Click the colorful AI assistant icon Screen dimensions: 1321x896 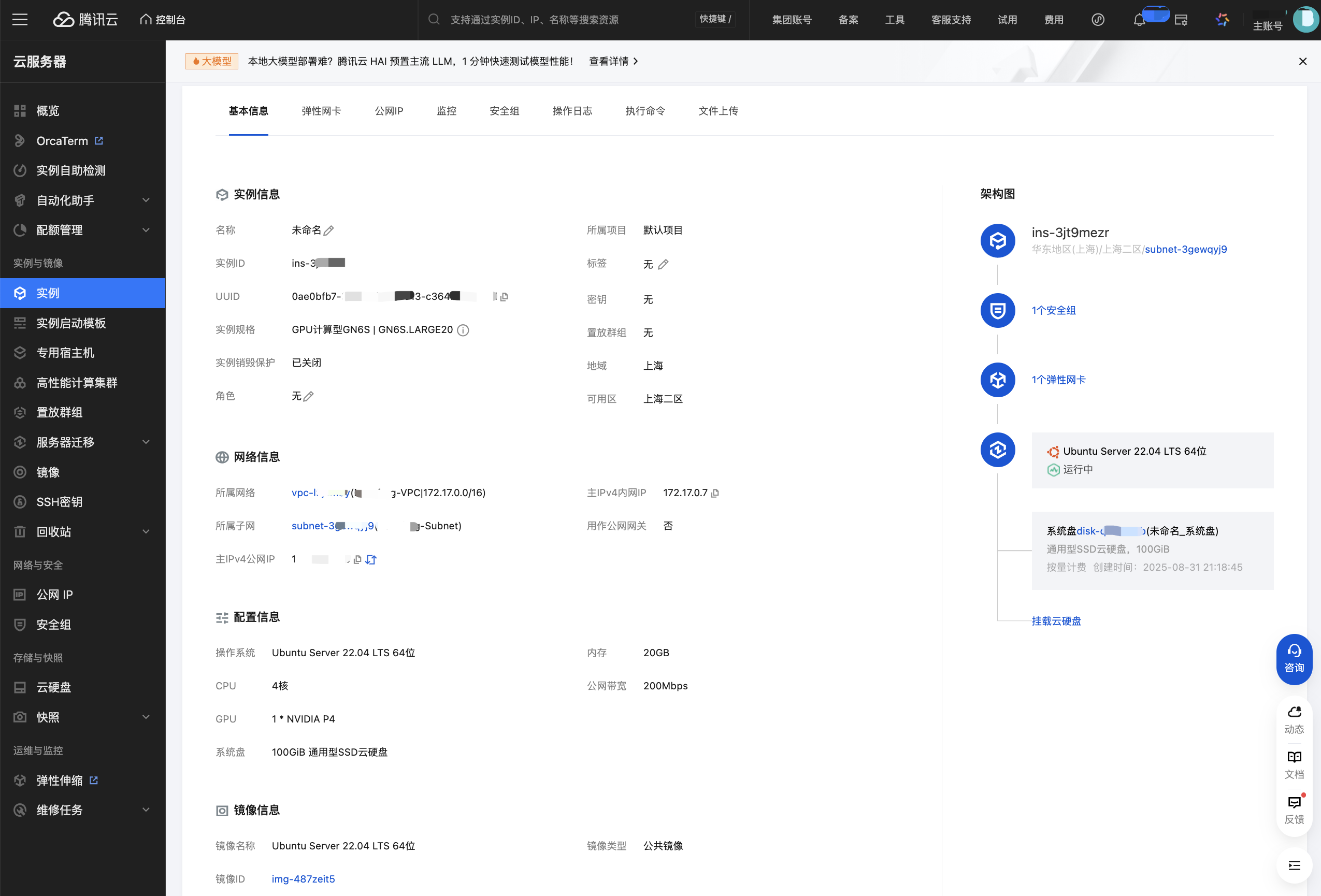click(1222, 20)
